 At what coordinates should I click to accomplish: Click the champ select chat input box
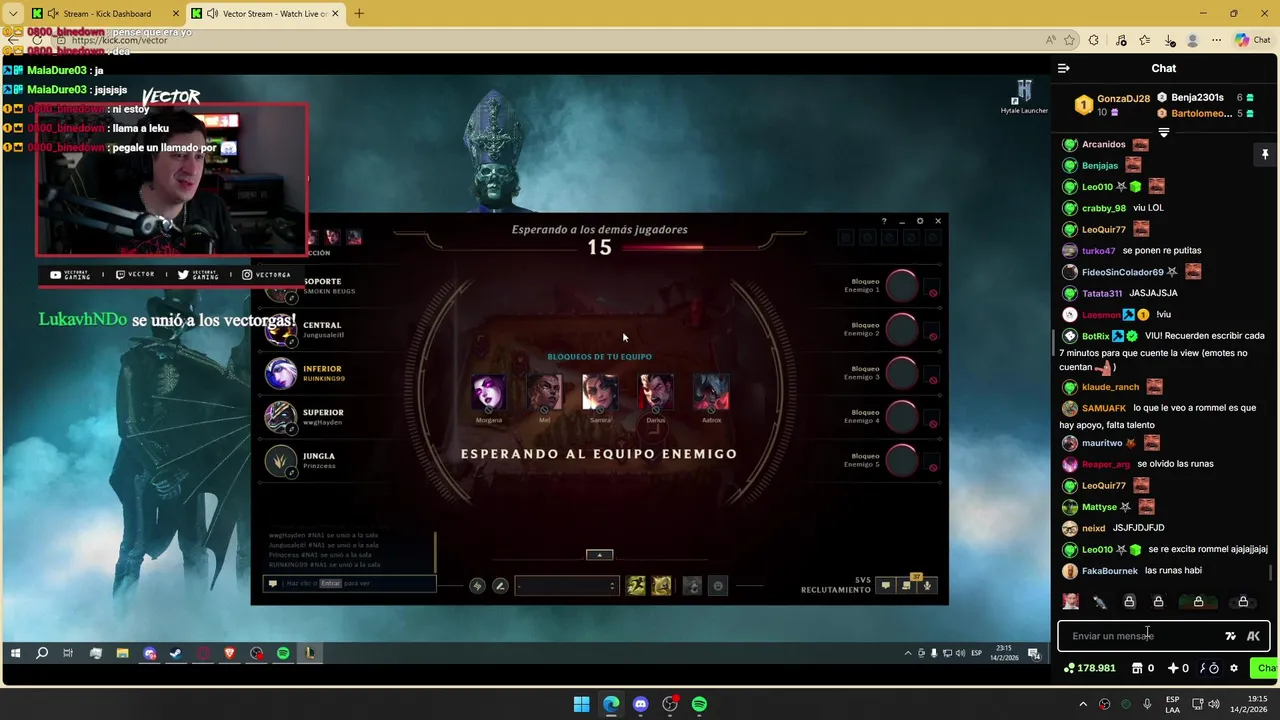pos(349,583)
